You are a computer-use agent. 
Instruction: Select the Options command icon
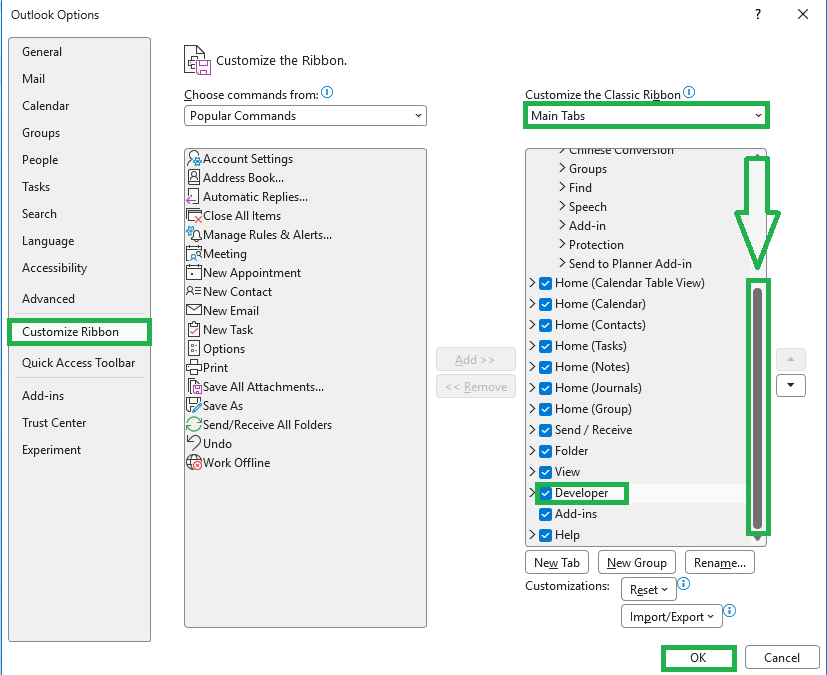point(194,349)
